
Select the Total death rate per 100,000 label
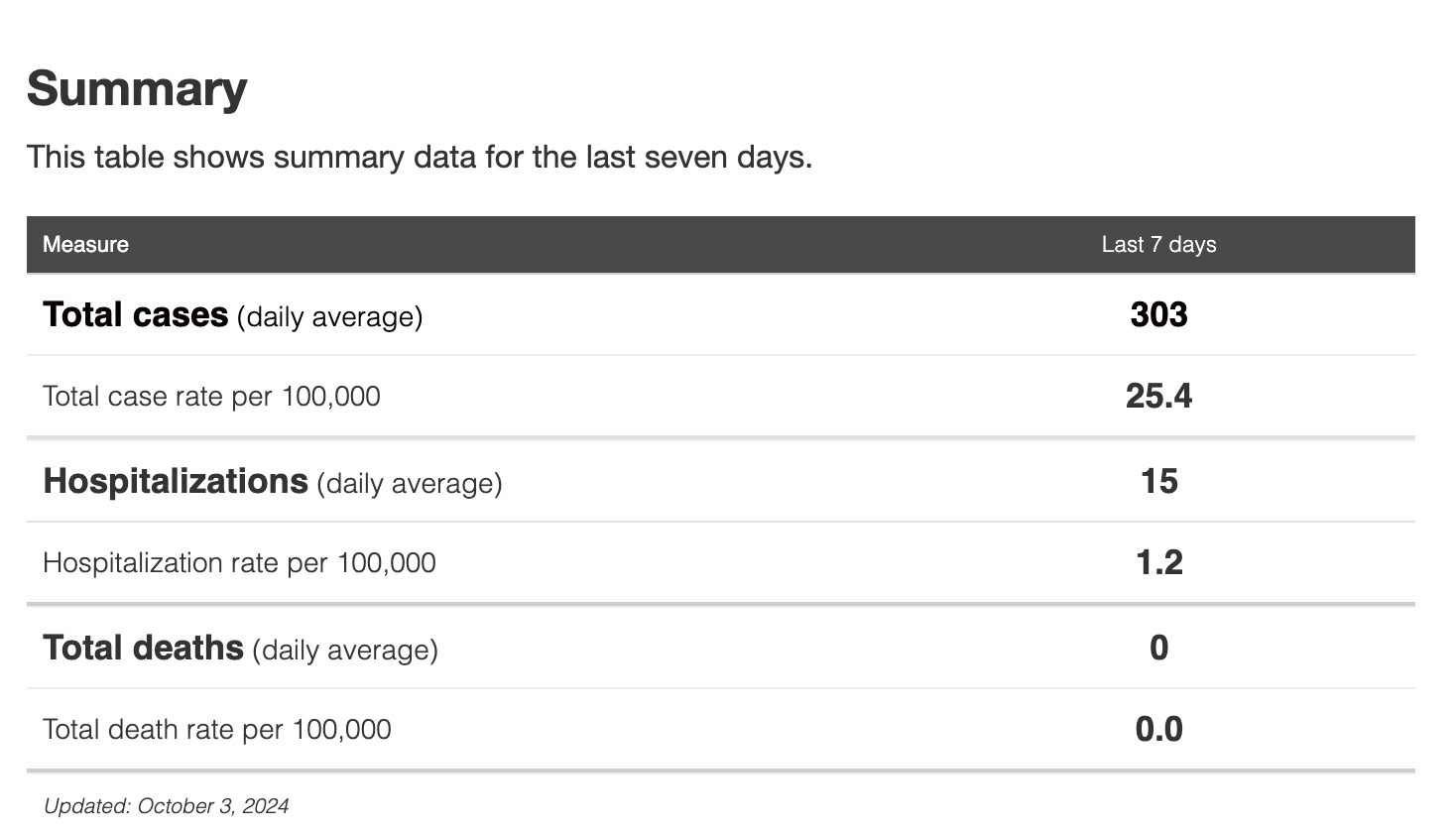[x=216, y=730]
